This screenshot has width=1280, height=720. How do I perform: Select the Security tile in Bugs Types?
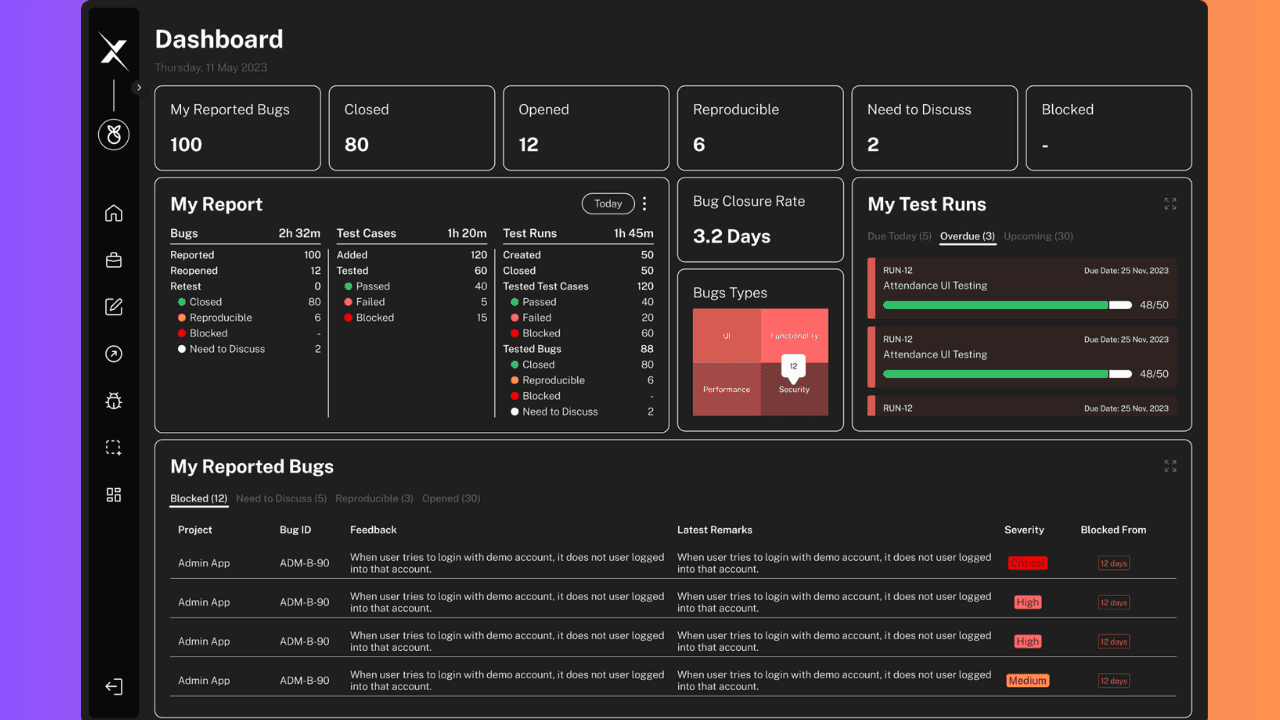click(x=794, y=390)
